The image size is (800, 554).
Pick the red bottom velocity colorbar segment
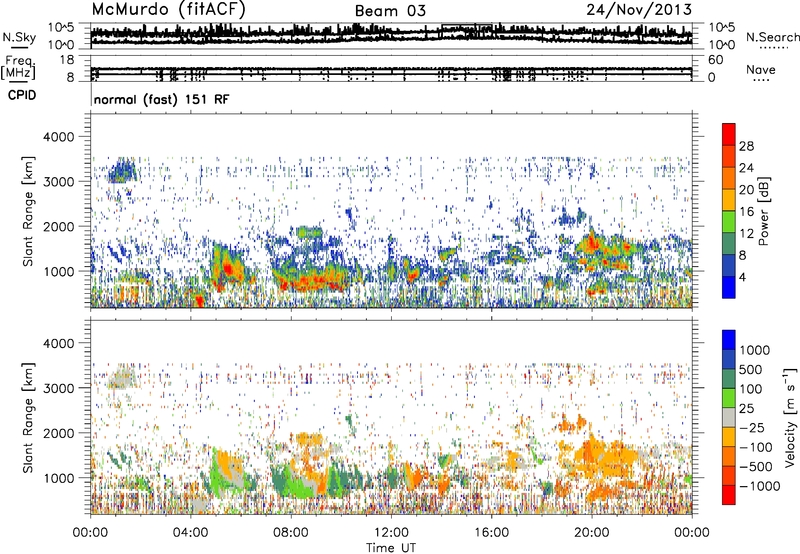(x=729, y=495)
